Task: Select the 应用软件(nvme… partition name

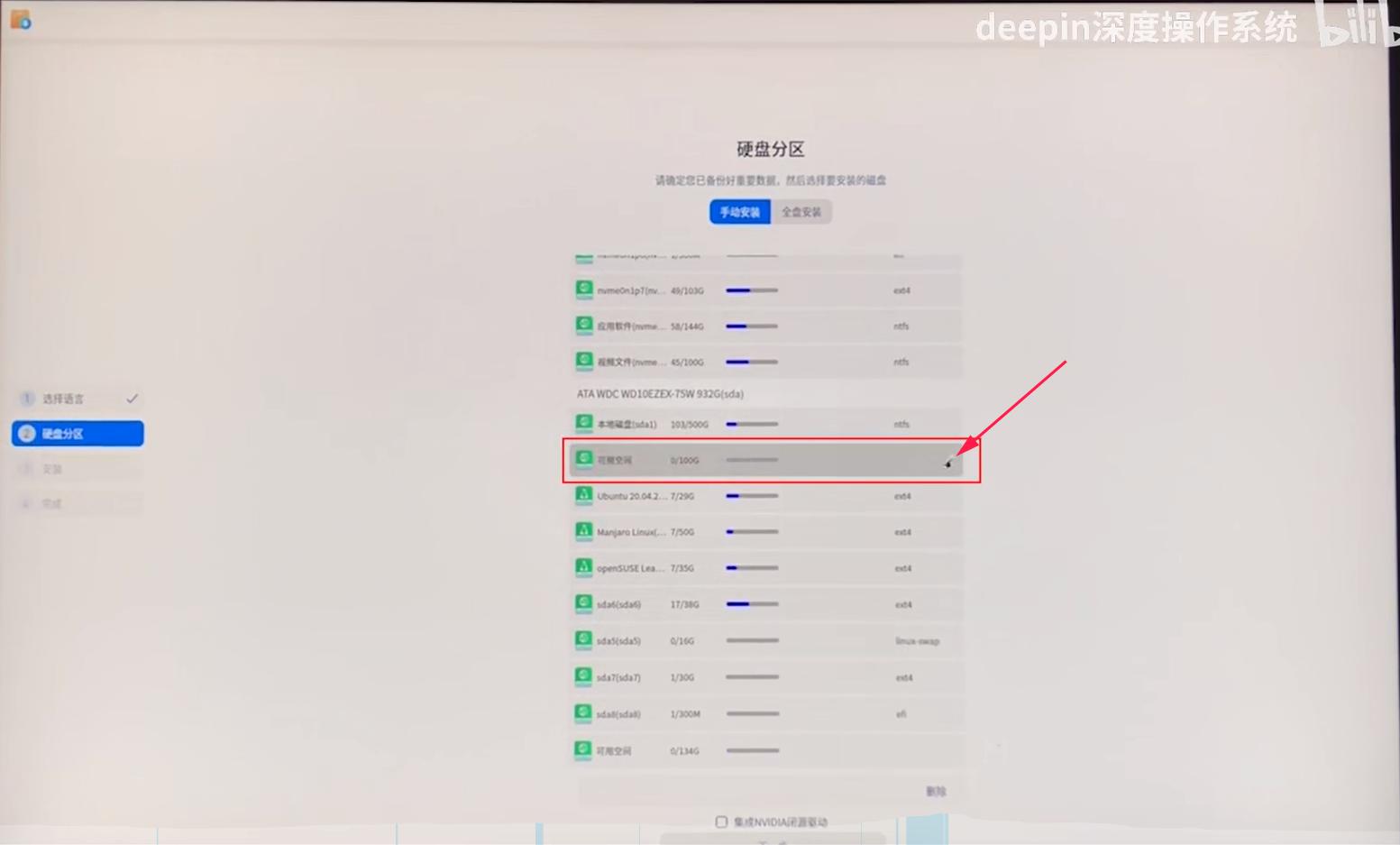Action: click(631, 326)
